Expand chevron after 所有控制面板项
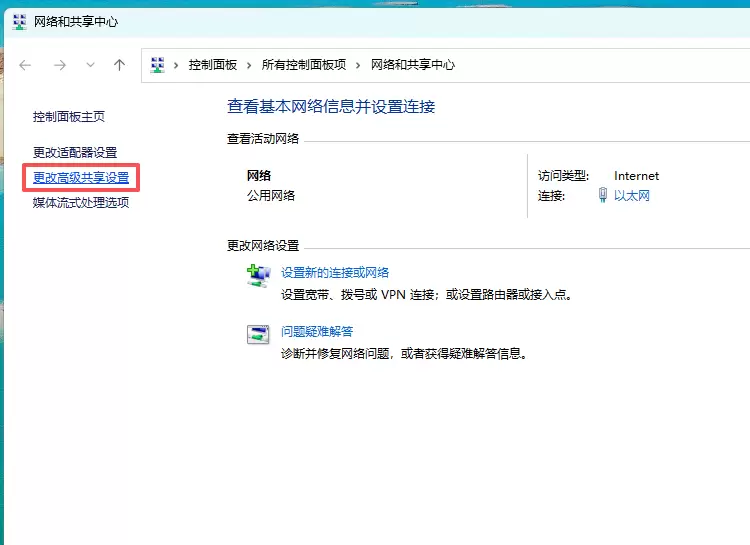This screenshot has height=545, width=750. click(x=358, y=65)
